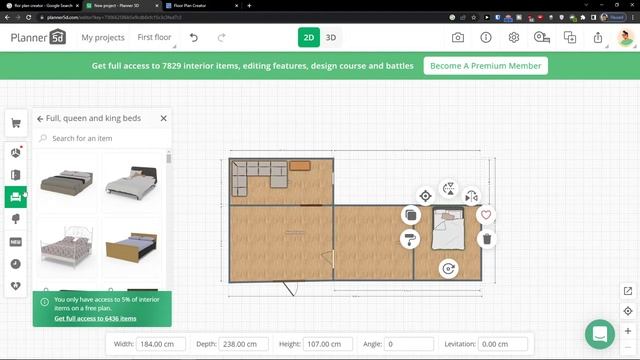Screen dimensions: 640x360
Task: Switch to 2D view
Action: point(309,38)
